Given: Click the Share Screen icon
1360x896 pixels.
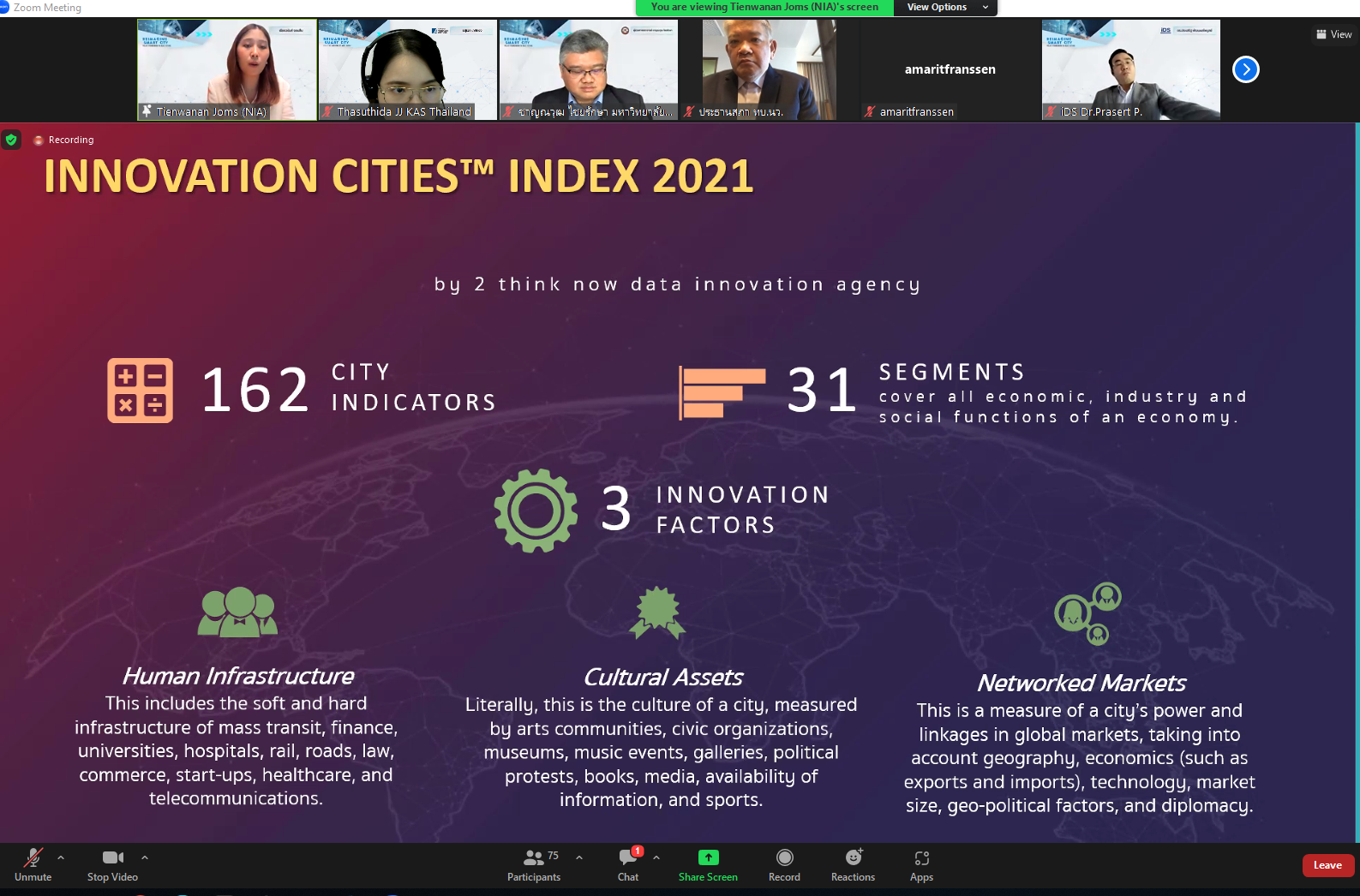Looking at the screenshot, I should coord(708,857).
